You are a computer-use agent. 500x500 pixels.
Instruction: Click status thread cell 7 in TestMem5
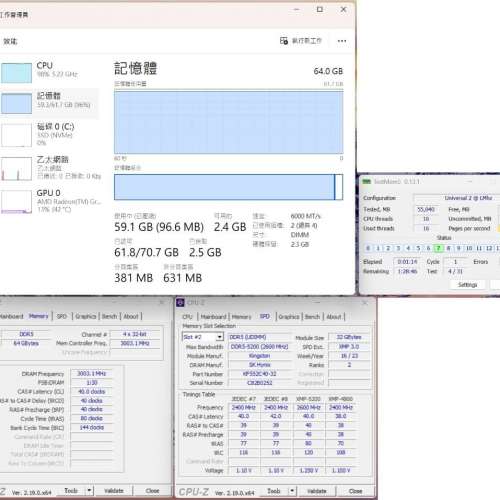click(x=438, y=248)
